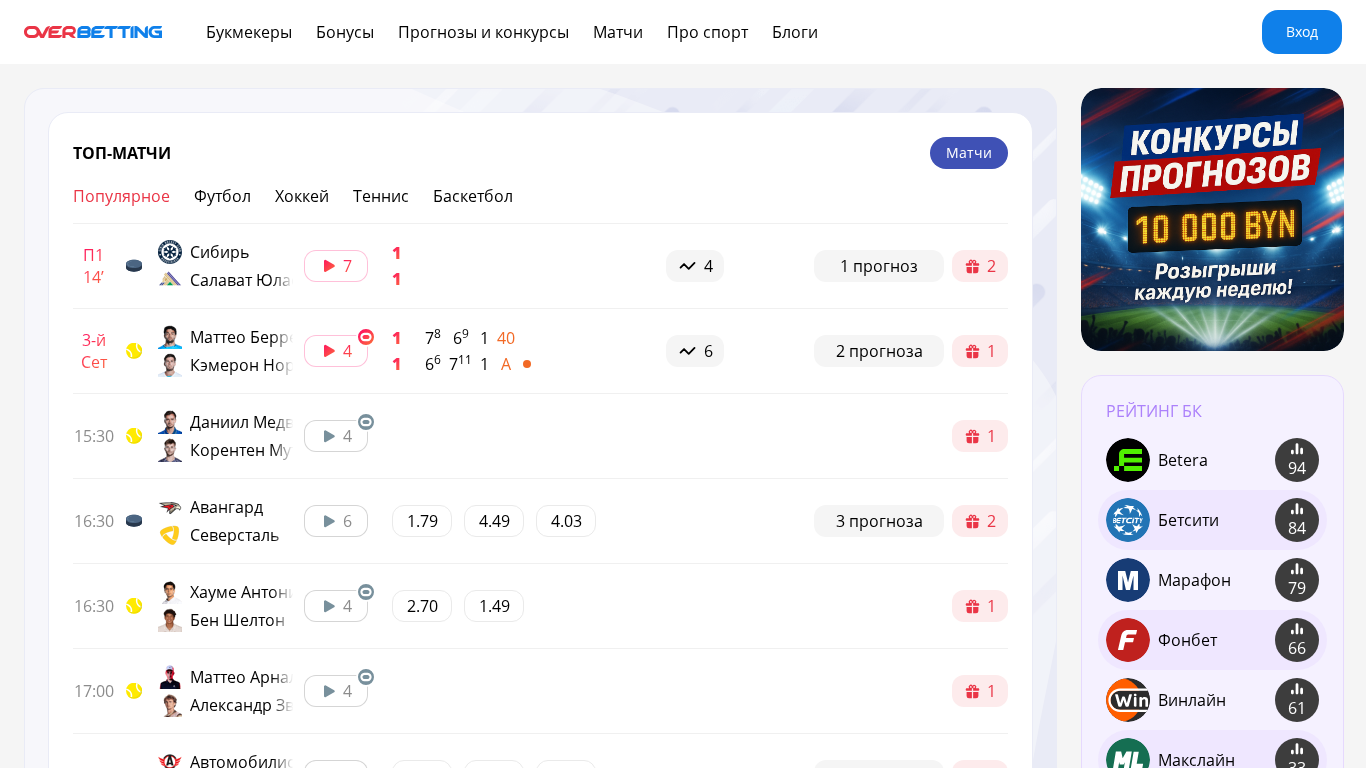1366x768 pixels.
Task: Click gift bonus icon in Сибирь row
Action: click(980, 266)
